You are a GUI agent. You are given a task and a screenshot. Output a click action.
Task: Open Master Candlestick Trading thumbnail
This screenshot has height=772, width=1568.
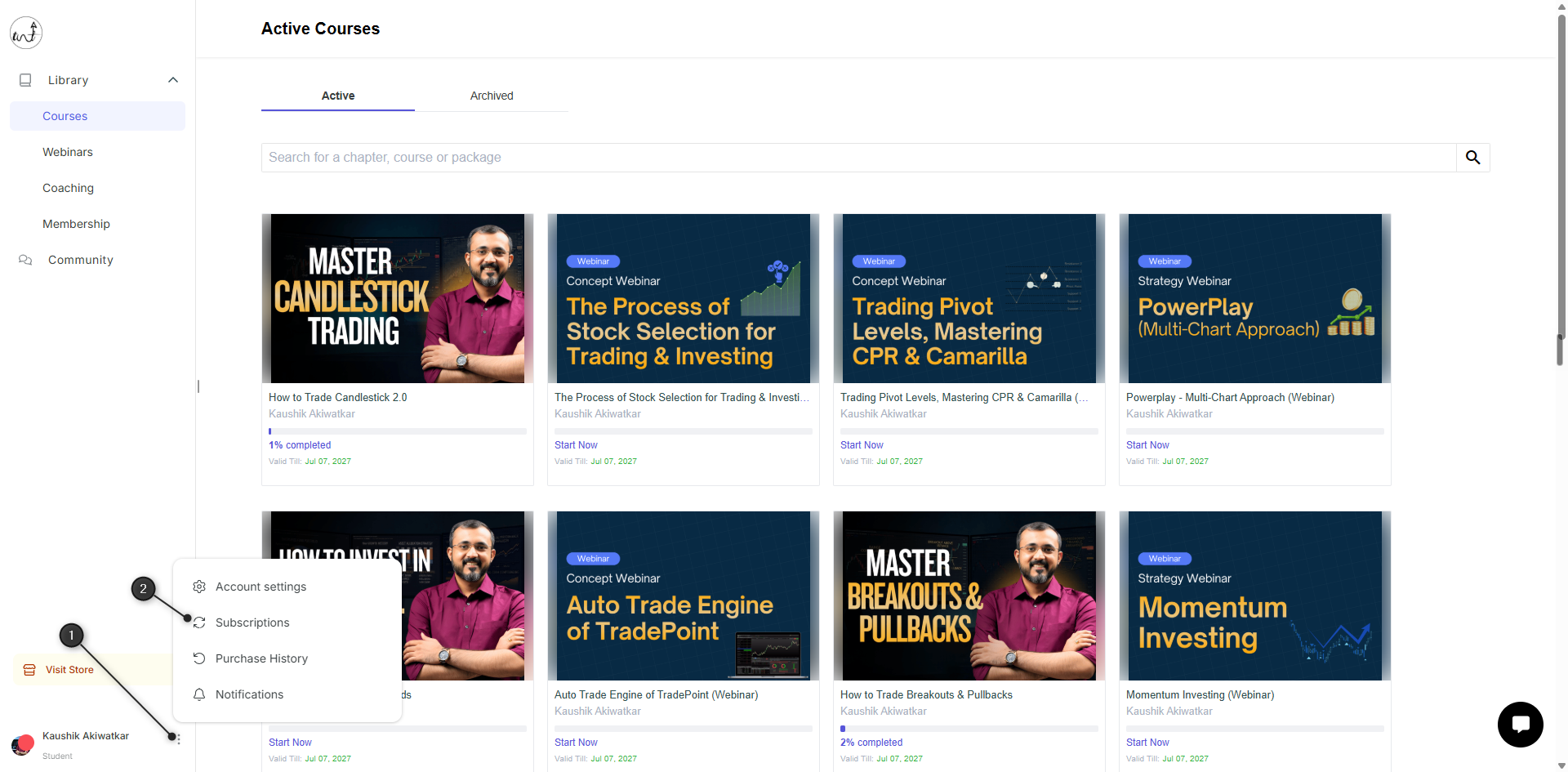tap(398, 298)
